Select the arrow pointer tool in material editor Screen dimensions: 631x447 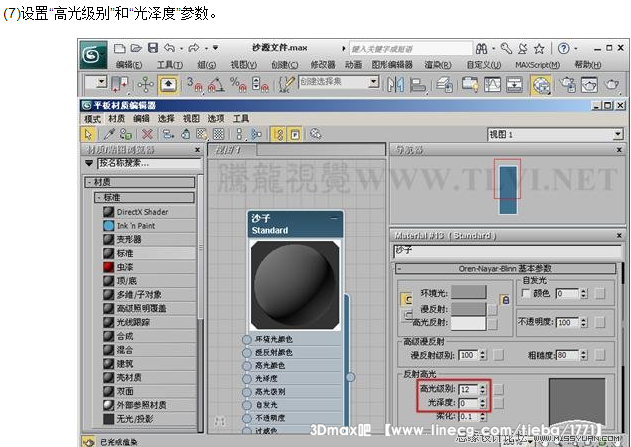89,133
